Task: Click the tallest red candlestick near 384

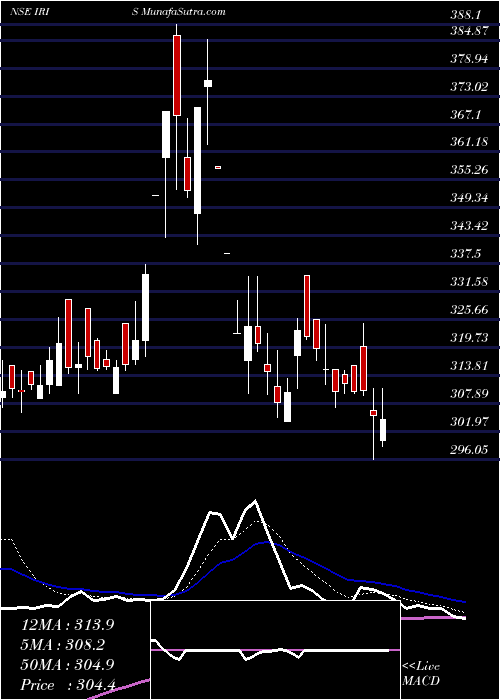Action: click(x=177, y=75)
